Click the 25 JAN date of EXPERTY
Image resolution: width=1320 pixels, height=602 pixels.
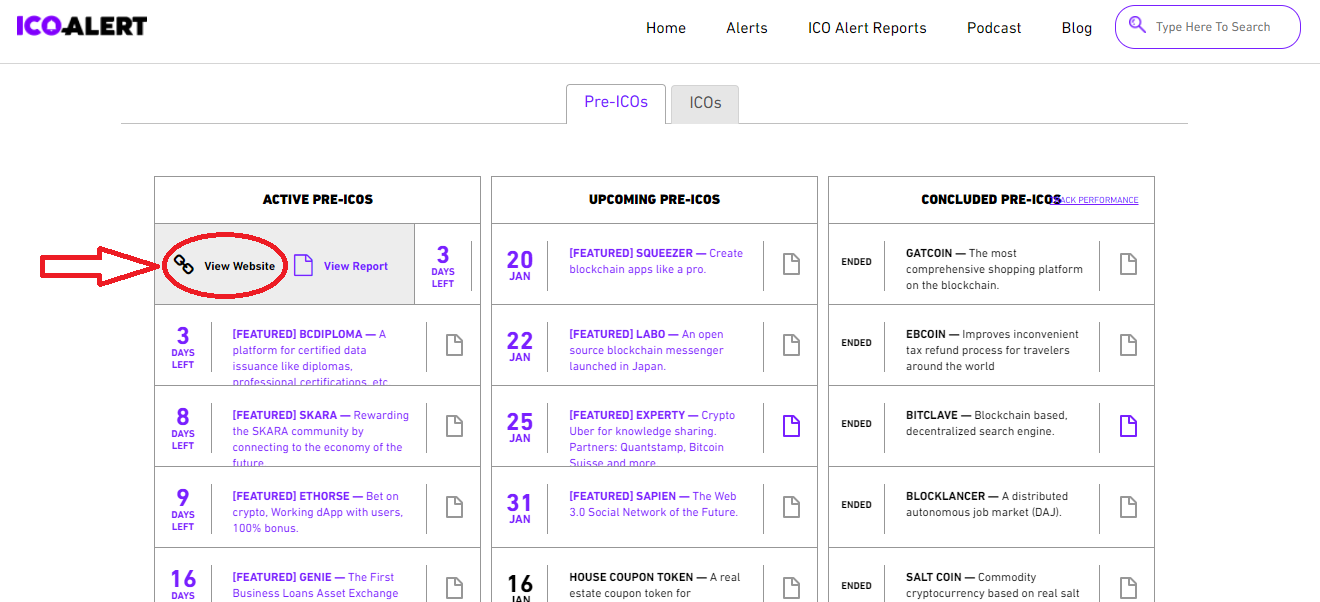pos(520,427)
